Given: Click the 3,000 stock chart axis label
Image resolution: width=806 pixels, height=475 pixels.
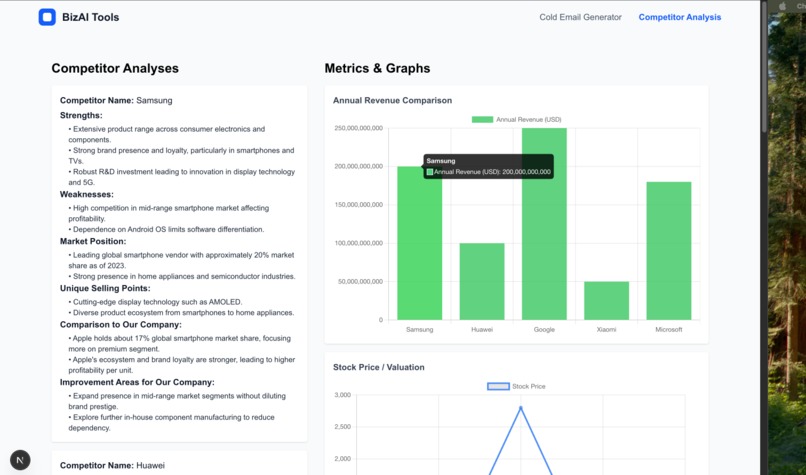Looking at the screenshot, I should click(x=342, y=395).
